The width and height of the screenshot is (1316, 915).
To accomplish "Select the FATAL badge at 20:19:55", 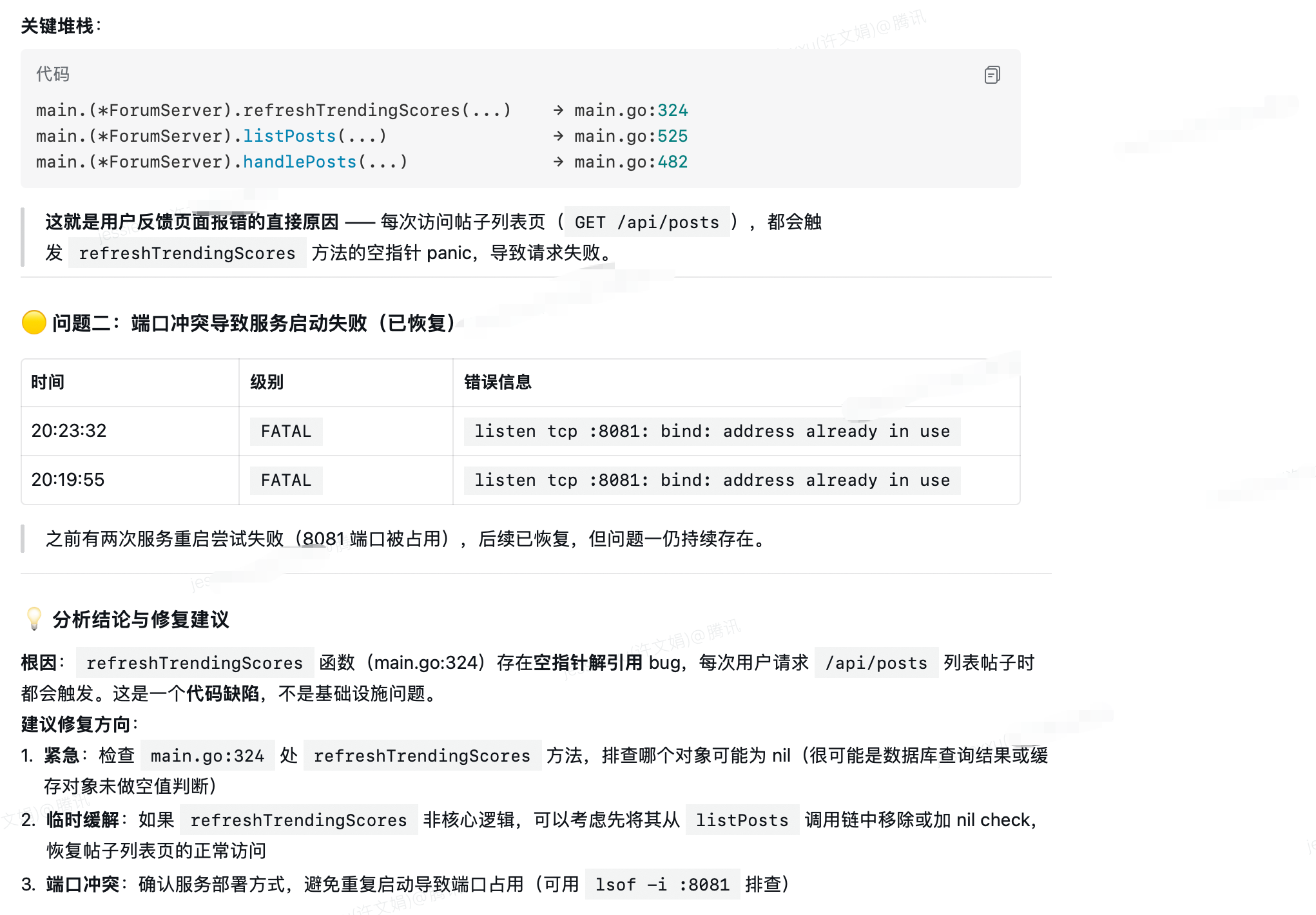I will pos(285,480).
